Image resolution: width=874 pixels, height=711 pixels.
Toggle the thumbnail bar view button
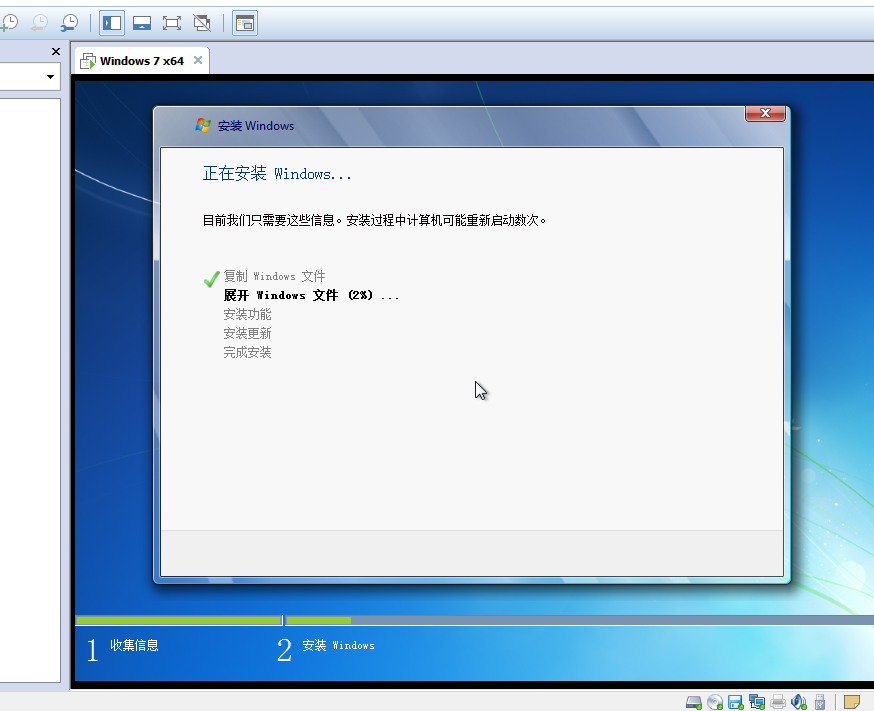point(142,23)
